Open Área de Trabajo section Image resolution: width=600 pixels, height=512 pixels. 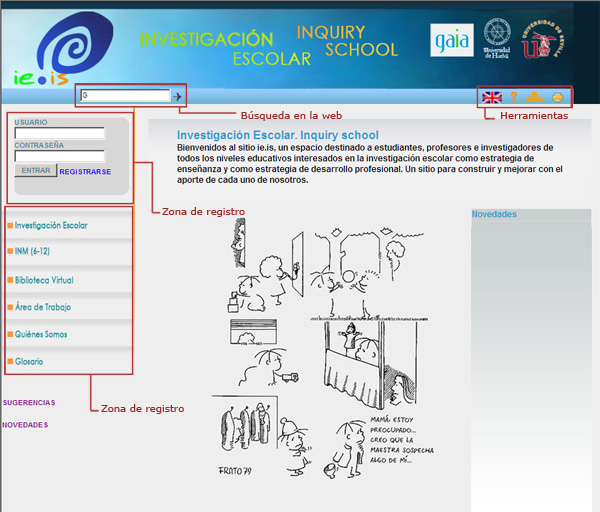(43, 307)
